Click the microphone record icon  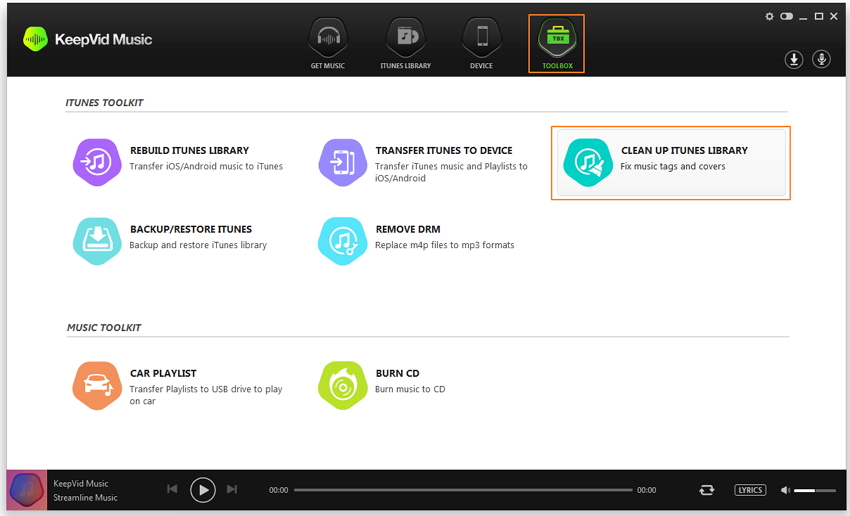(x=821, y=59)
